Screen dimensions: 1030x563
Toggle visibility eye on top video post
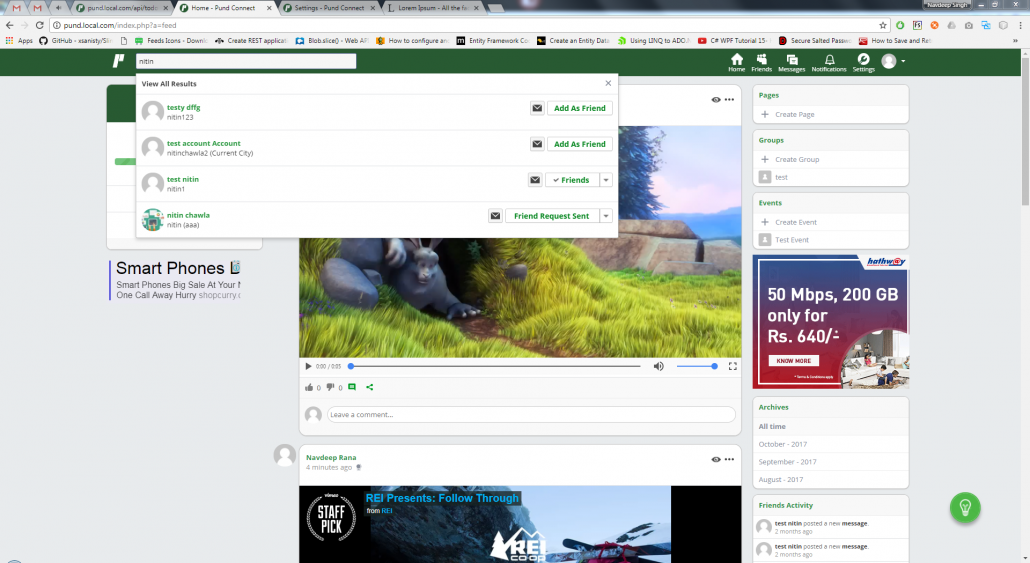(x=715, y=100)
